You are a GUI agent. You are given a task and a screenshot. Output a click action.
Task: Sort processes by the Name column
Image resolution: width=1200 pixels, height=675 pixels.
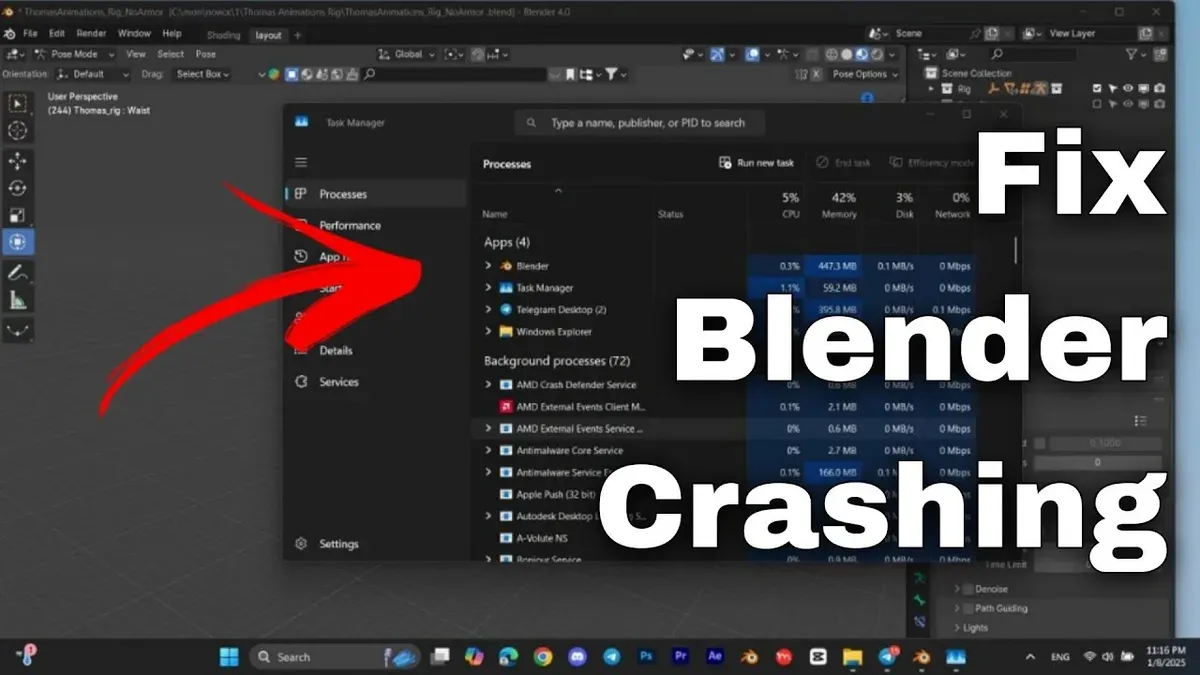click(495, 214)
